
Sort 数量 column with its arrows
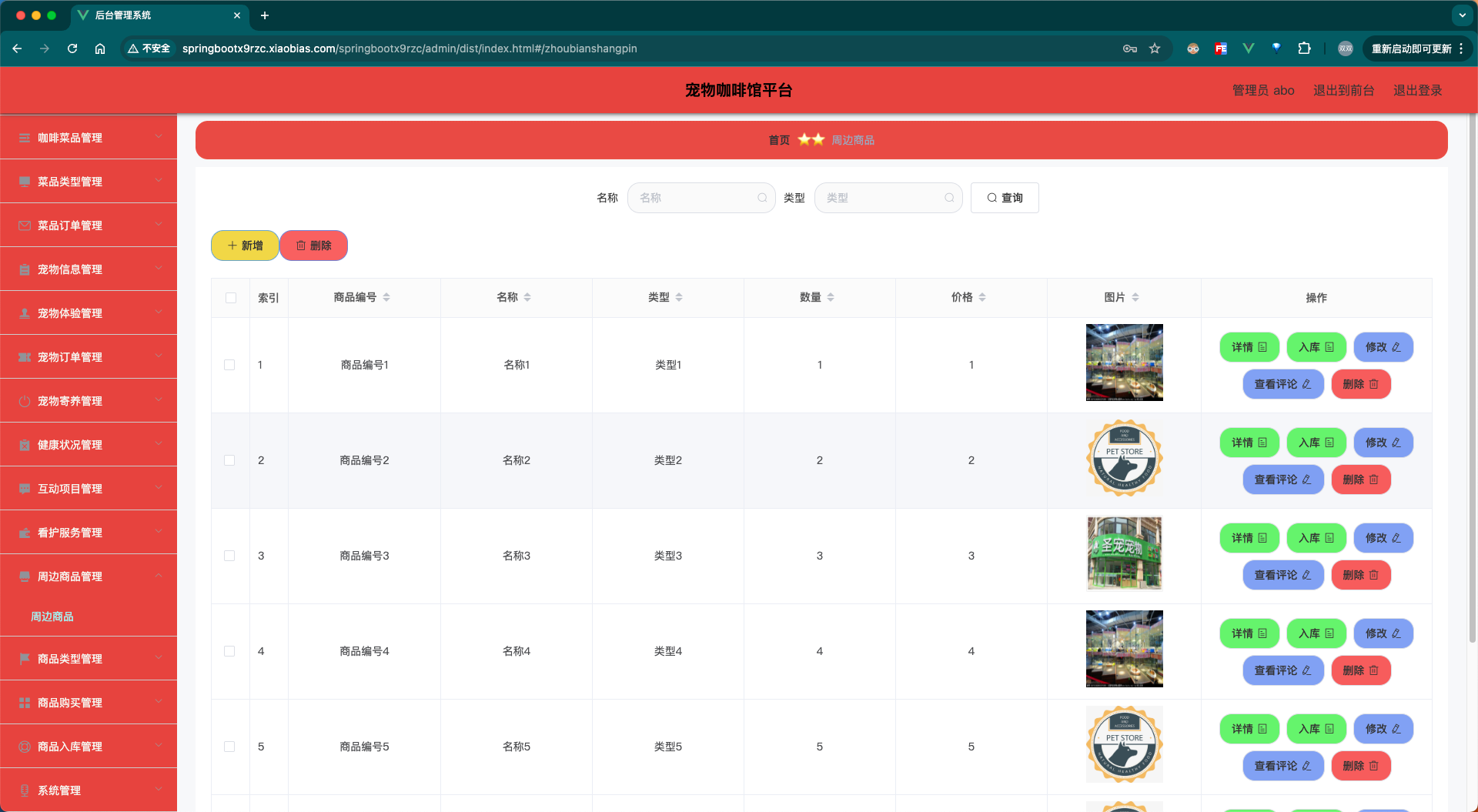(x=831, y=297)
